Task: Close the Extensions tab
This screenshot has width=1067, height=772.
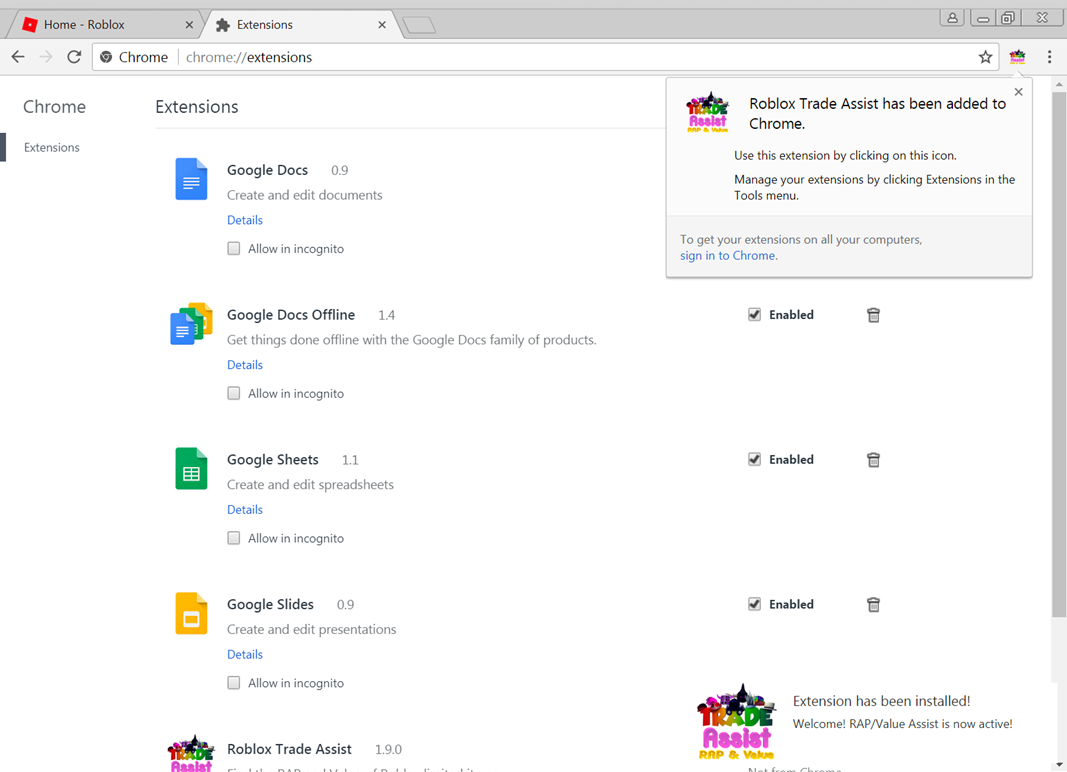Action: tap(382, 25)
